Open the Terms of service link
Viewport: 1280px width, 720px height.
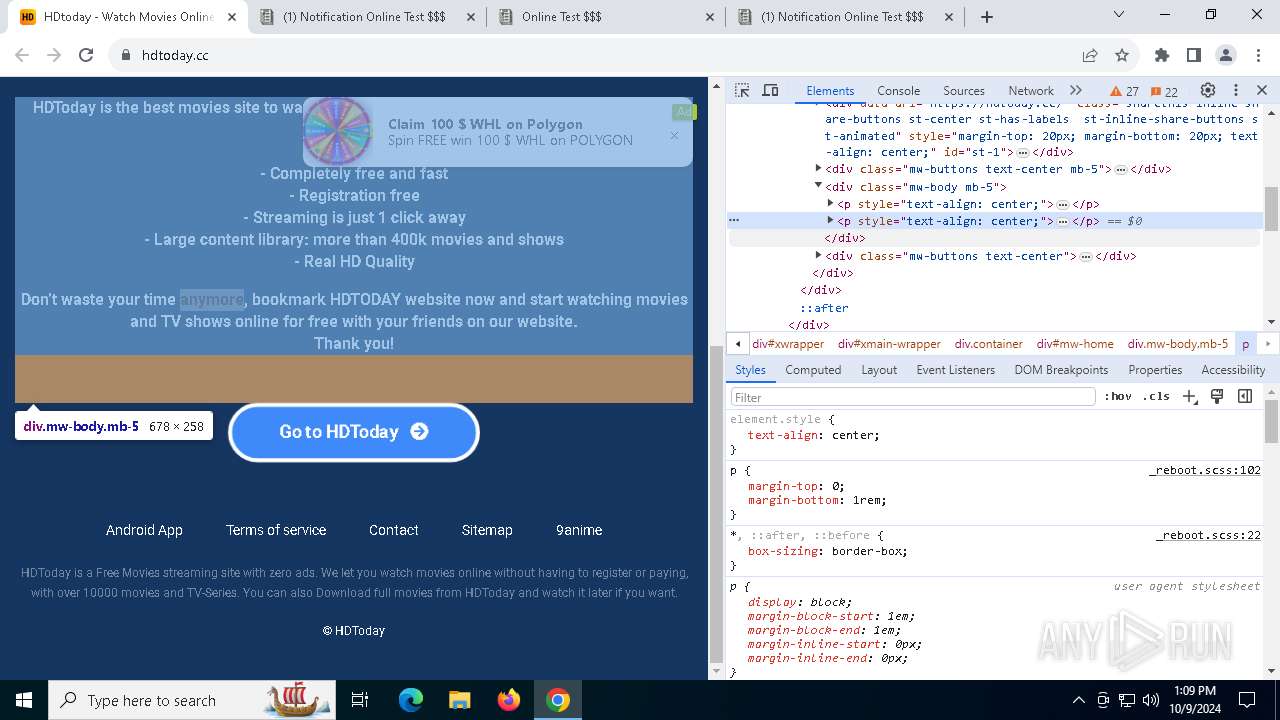click(276, 530)
